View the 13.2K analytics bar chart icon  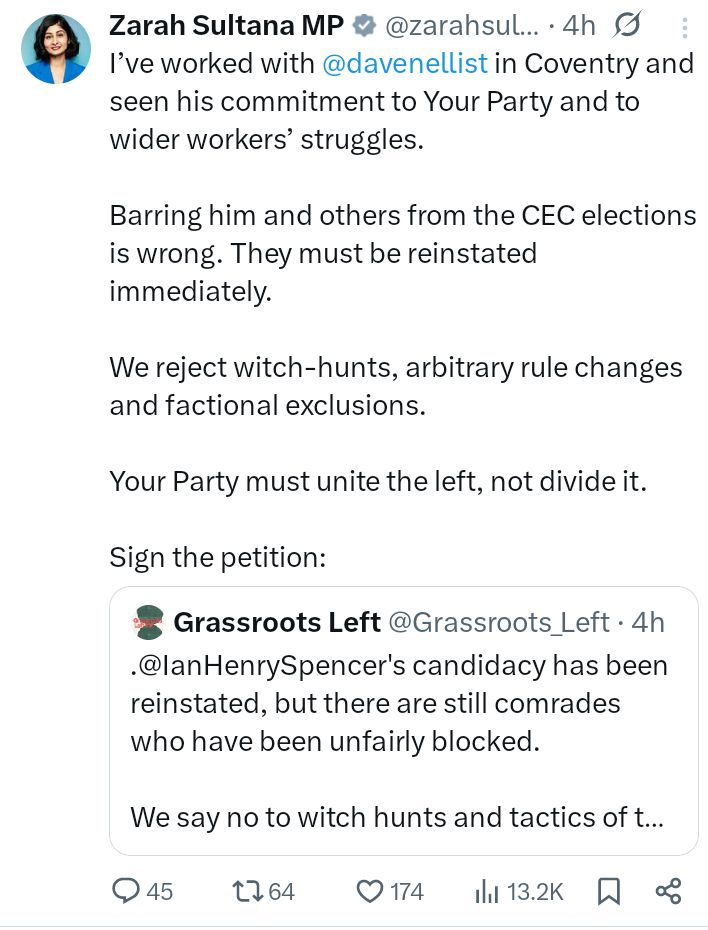(x=487, y=890)
